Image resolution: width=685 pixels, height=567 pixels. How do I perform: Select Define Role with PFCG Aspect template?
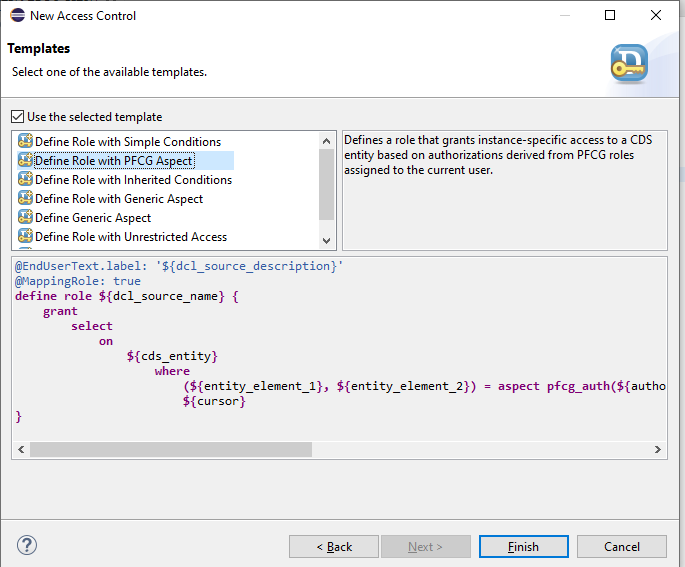(114, 161)
